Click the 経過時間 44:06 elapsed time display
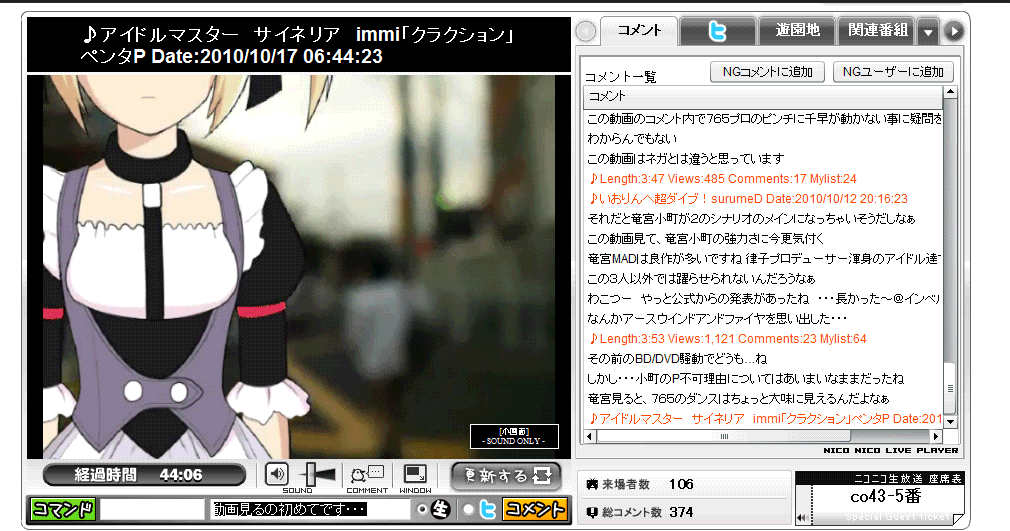 click(144, 475)
